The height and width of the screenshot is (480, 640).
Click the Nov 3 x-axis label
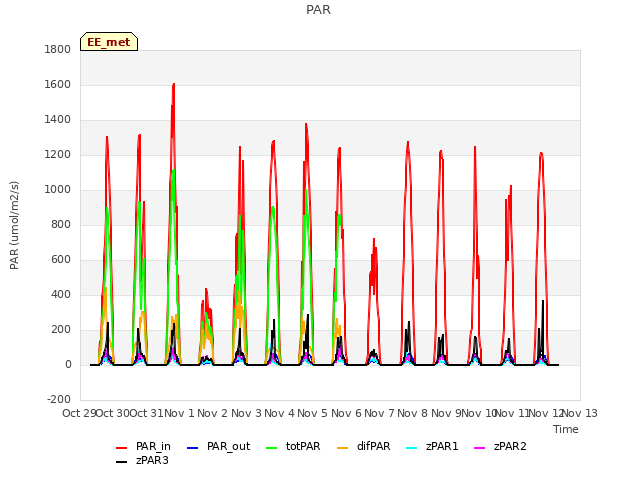click(246, 413)
